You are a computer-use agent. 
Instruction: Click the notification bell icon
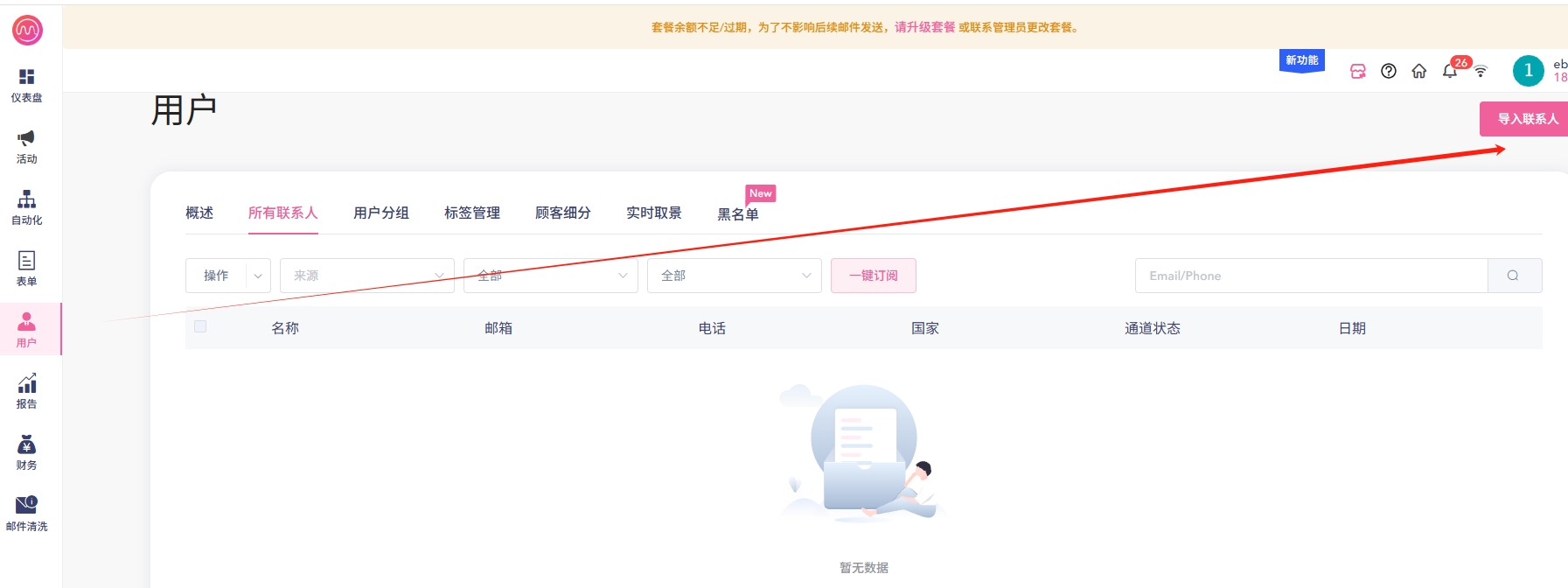pyautogui.click(x=1449, y=72)
